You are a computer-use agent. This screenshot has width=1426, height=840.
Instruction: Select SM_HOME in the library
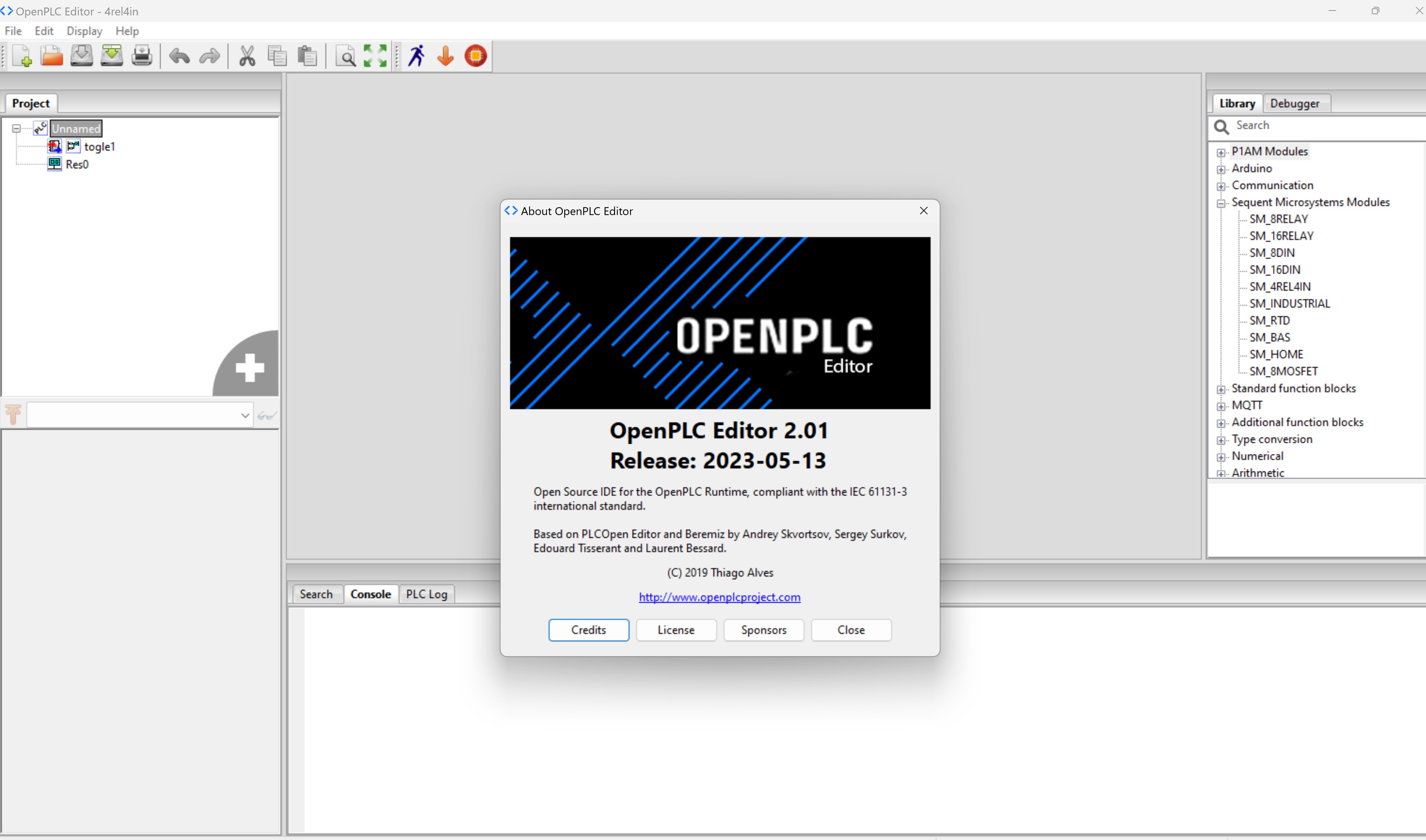1276,354
